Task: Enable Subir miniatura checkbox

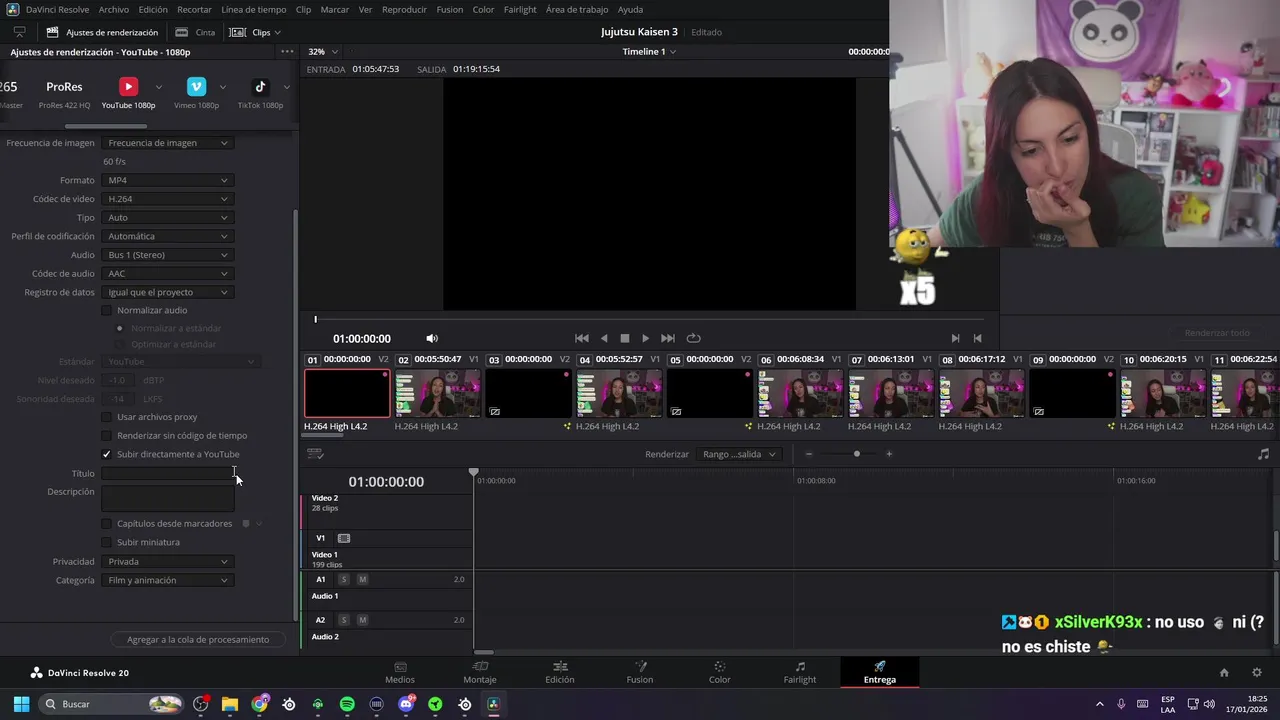Action: coord(107,542)
